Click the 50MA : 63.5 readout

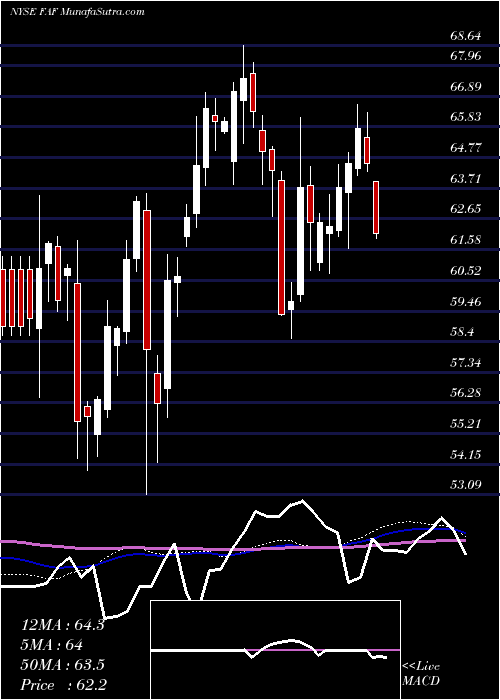62,665
